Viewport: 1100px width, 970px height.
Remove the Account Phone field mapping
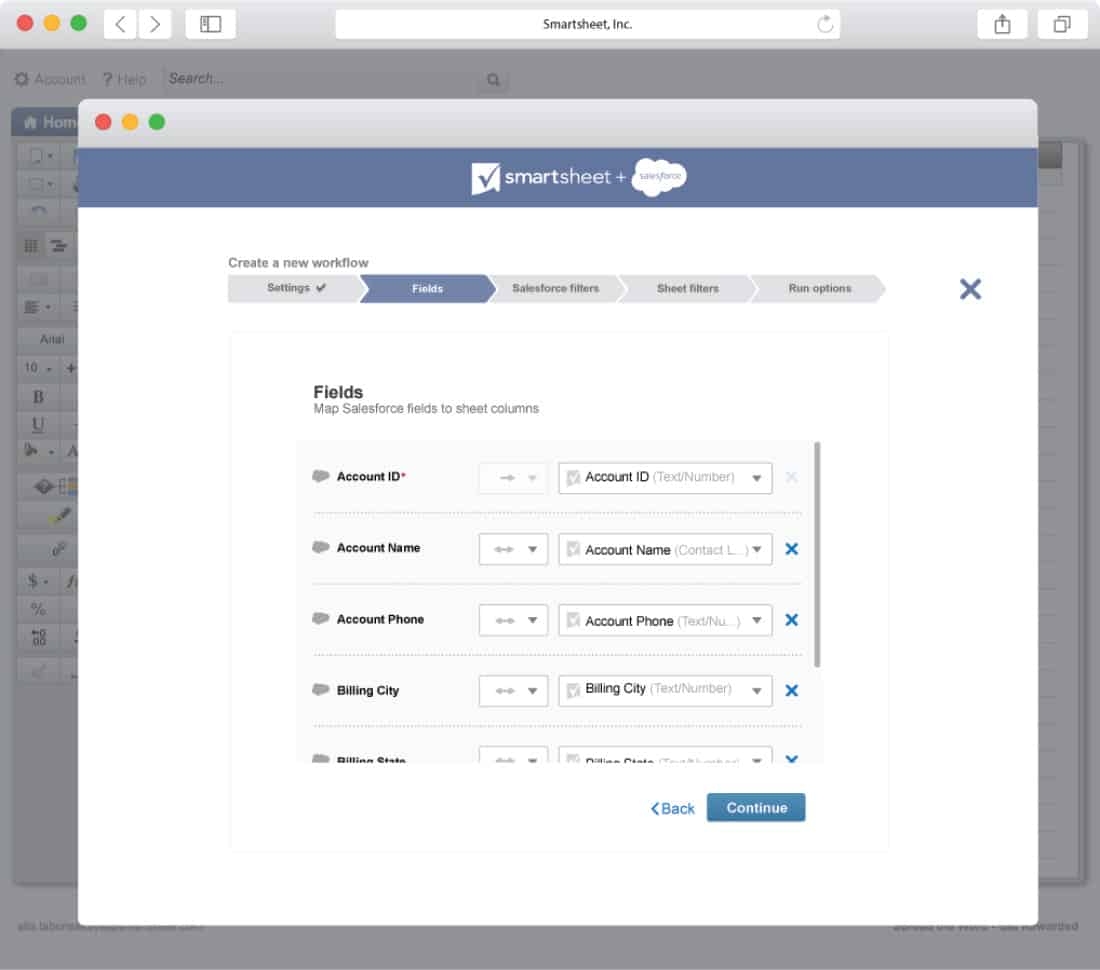point(791,620)
